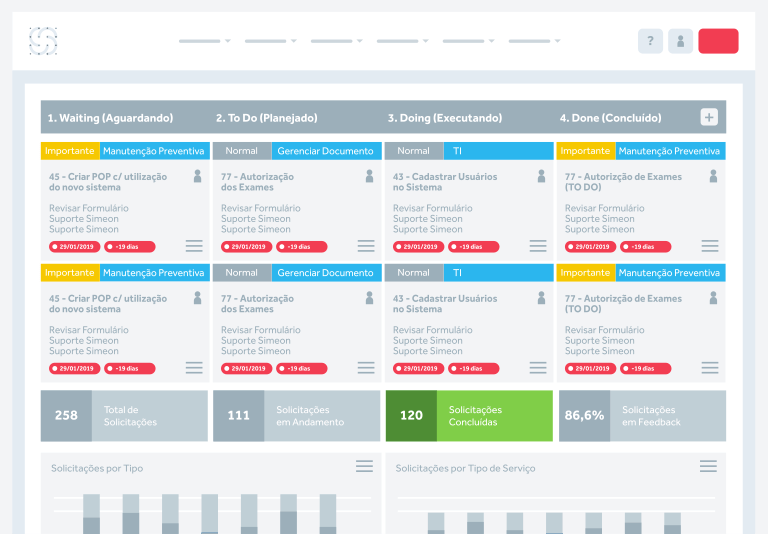Image resolution: width=768 pixels, height=534 pixels.
Task: Click Revisar Formulário text on first Doing card
Action: click(432, 208)
